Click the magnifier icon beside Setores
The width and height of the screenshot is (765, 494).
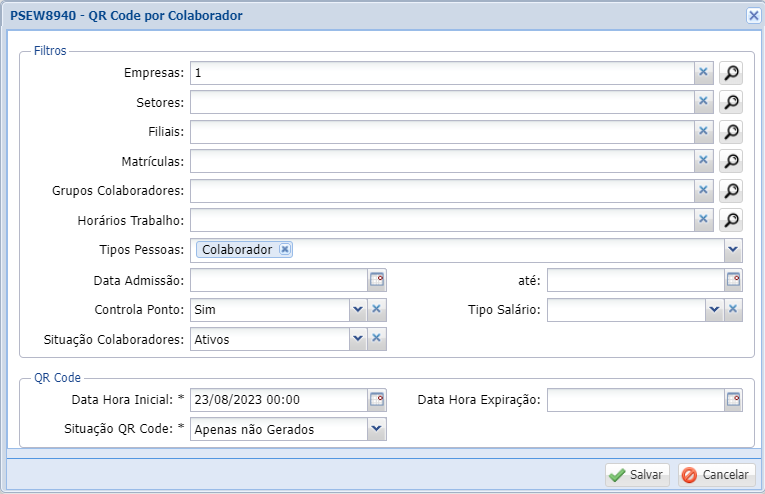tap(731, 102)
